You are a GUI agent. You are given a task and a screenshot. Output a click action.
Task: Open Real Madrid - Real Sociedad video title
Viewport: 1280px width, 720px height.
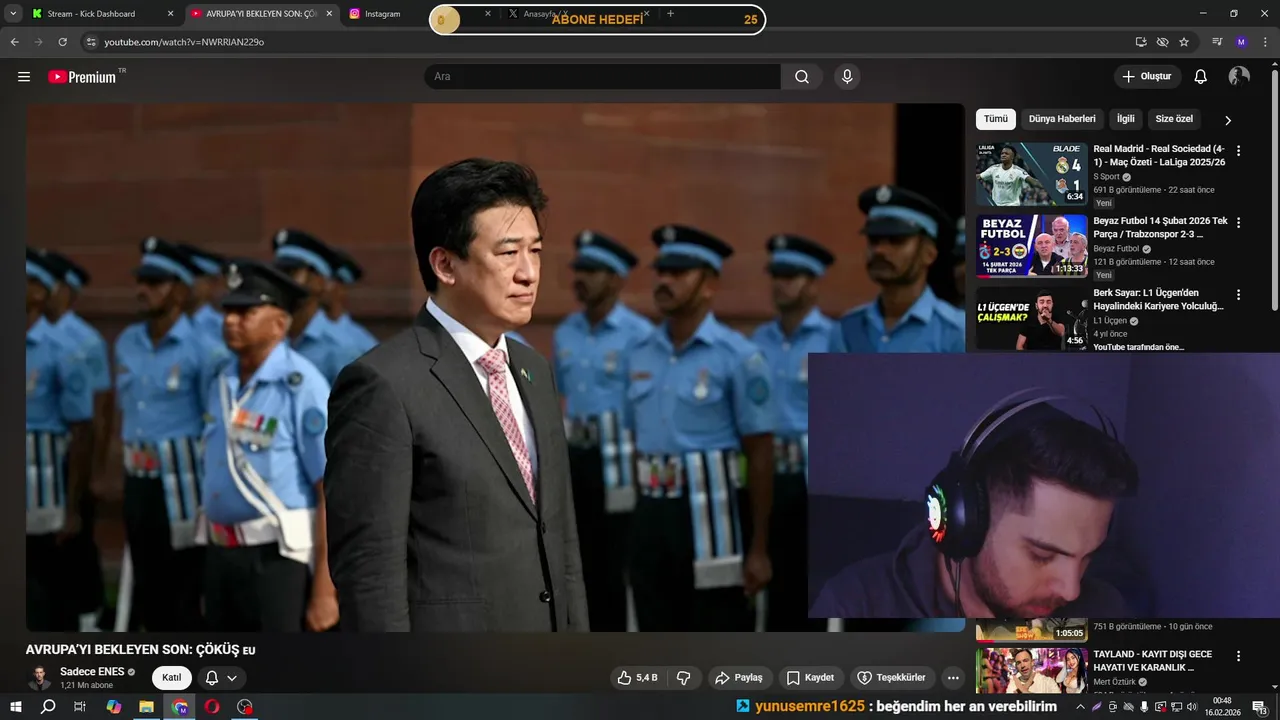pyautogui.click(x=1160, y=155)
